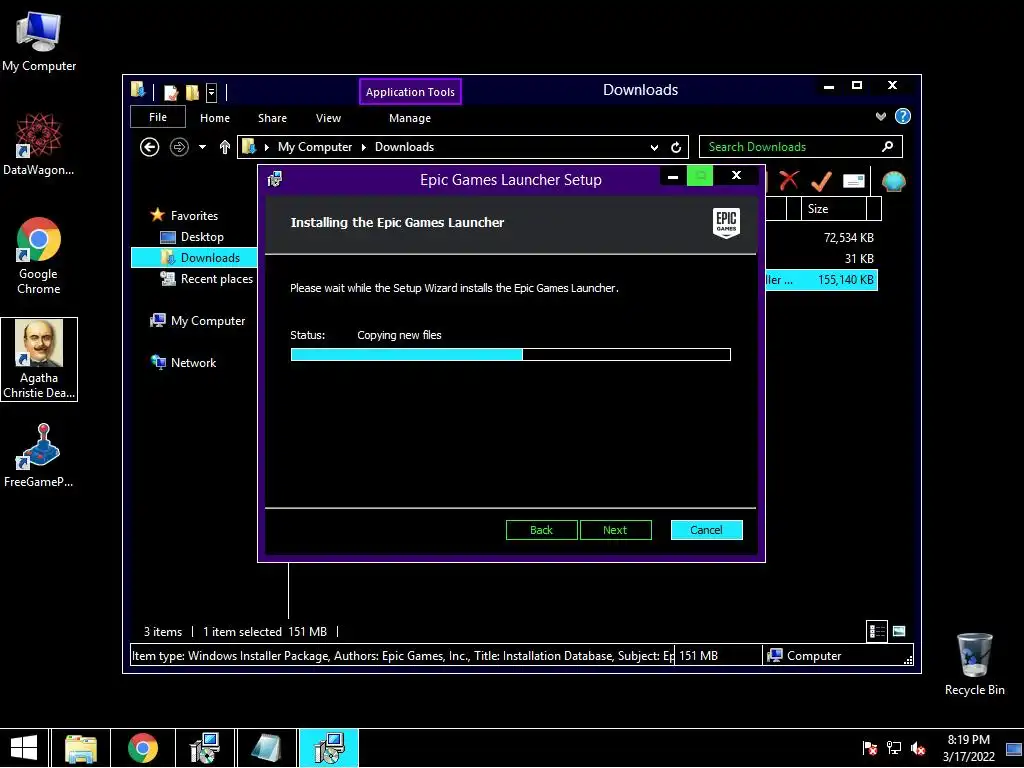Screen dimensions: 1024x768
Task: Open the quick access toolbar customize dropdown
Action: click(212, 93)
